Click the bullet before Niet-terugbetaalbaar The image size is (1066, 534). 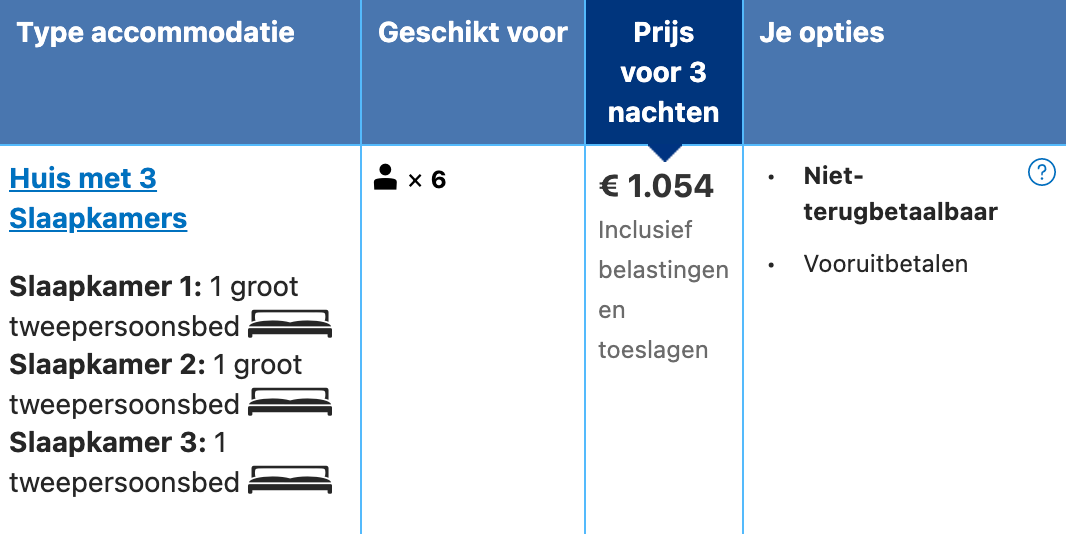click(771, 178)
